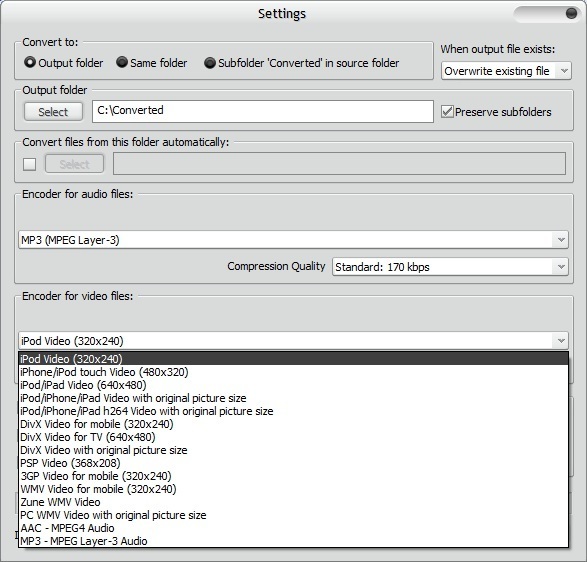Select 'Zune WMV Video' encoder
The width and height of the screenshot is (587, 562).
pos(294,502)
